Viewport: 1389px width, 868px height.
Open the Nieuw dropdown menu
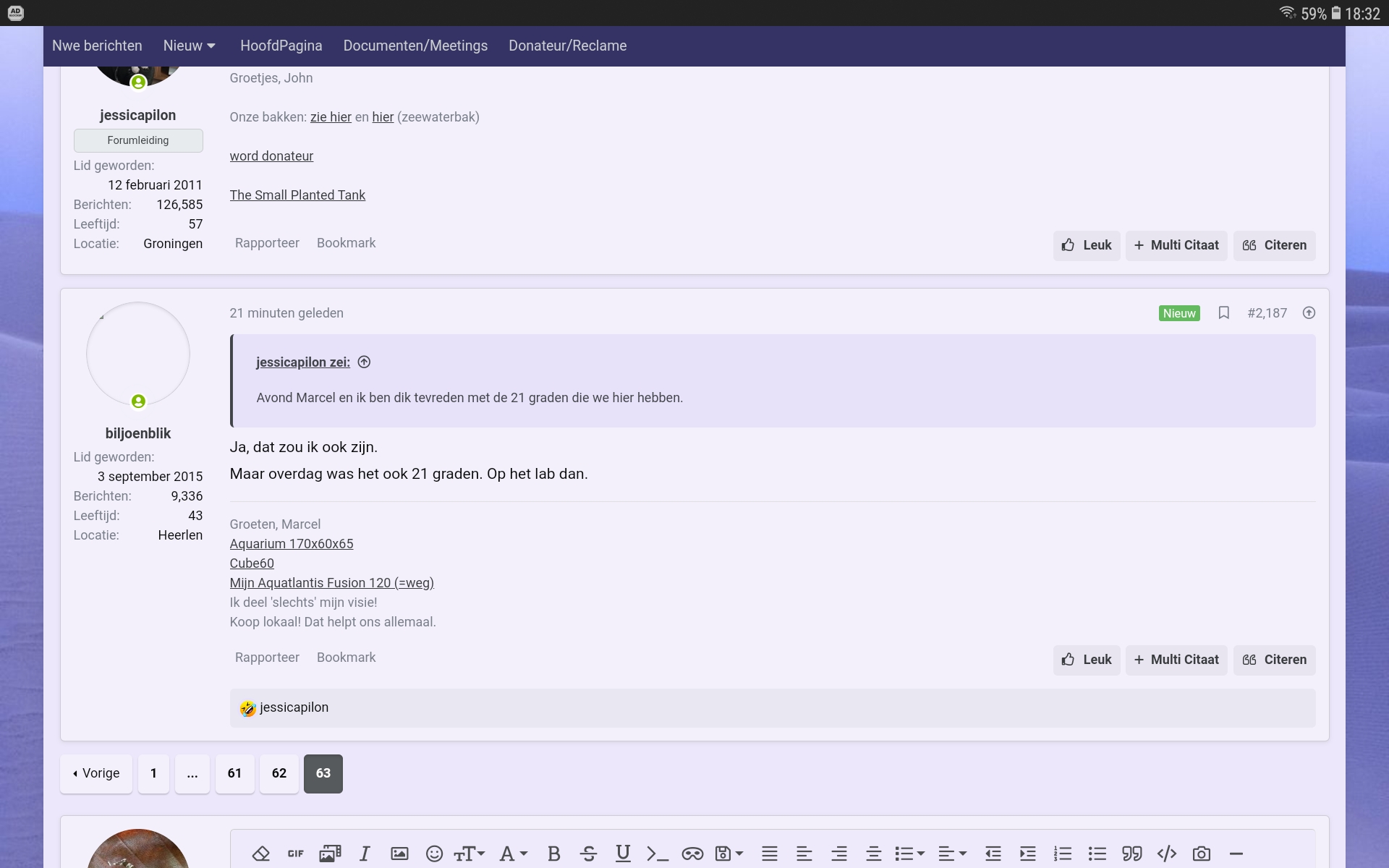pyautogui.click(x=189, y=46)
